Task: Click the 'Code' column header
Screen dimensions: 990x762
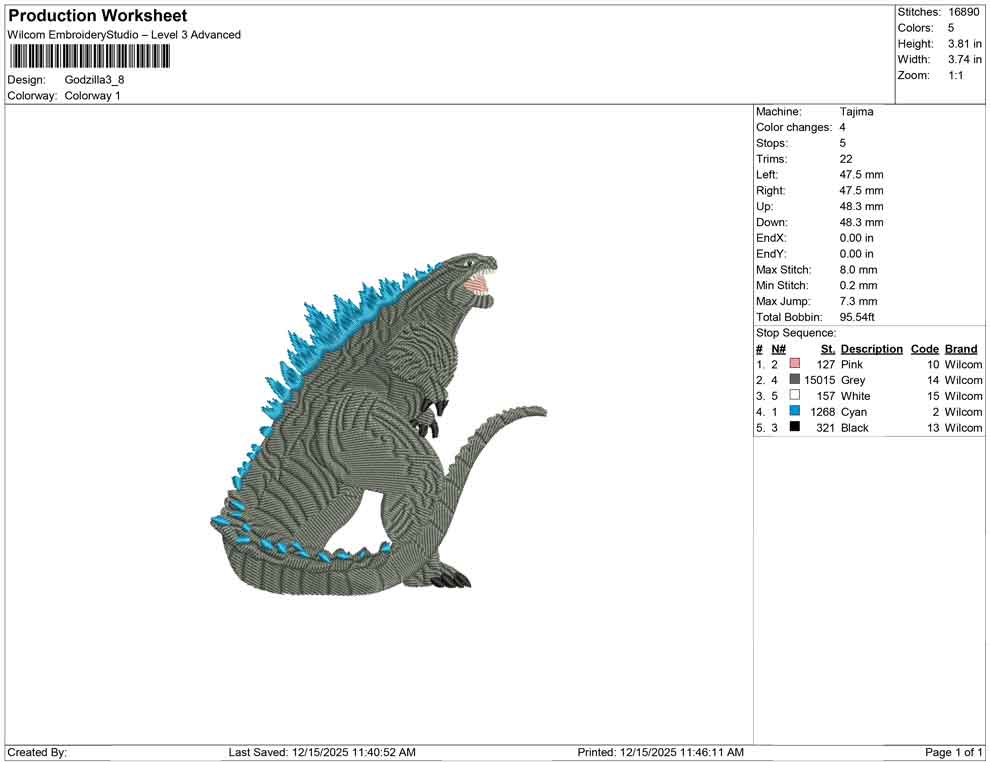Action: click(x=924, y=349)
